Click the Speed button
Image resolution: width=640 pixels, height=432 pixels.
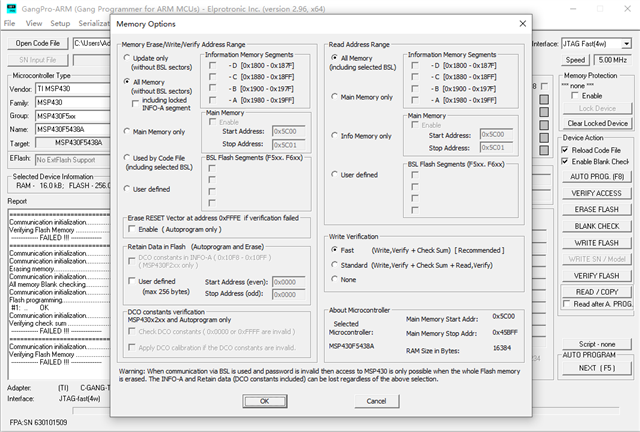click(x=575, y=60)
